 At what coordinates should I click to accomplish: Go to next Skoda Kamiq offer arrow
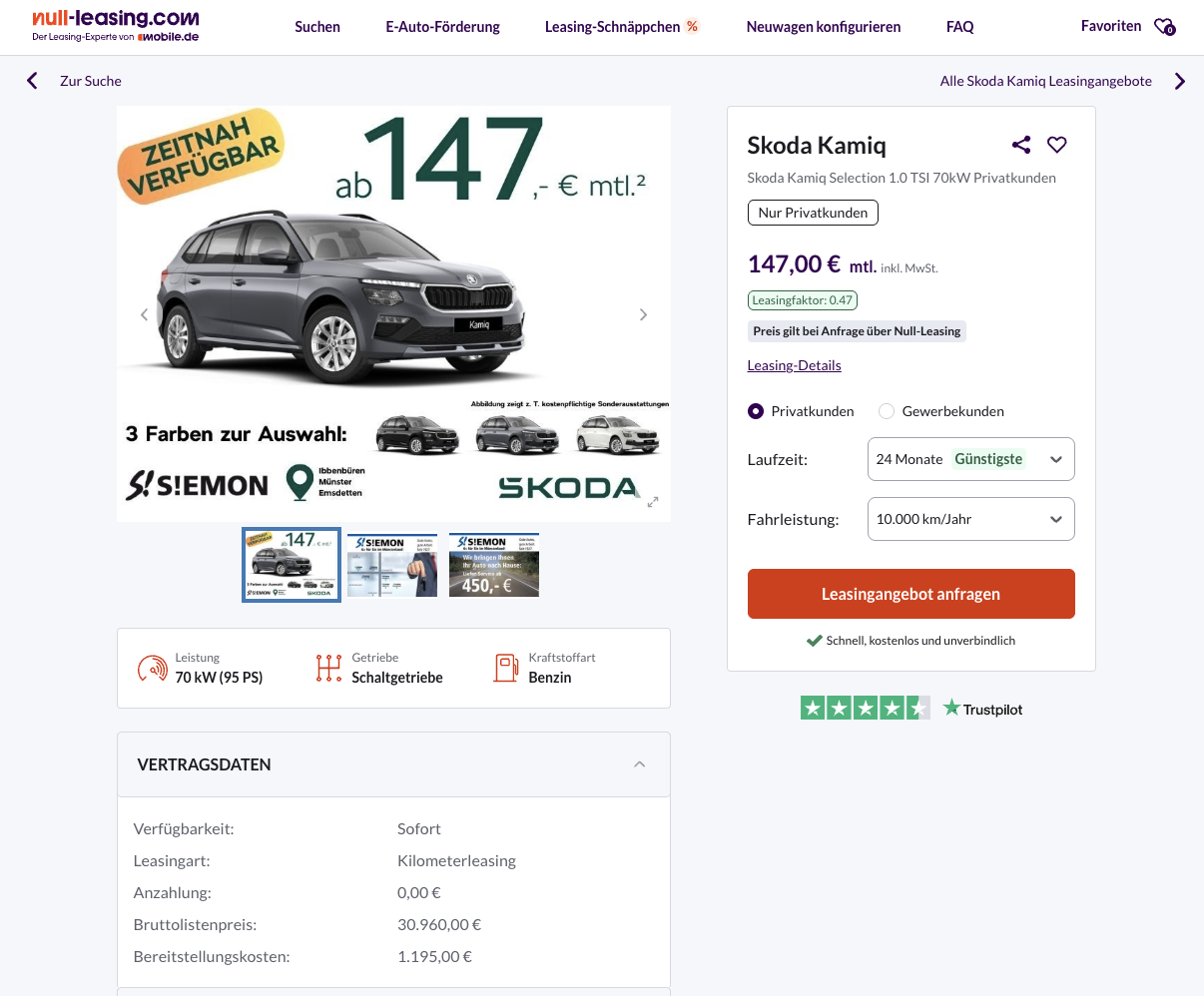point(1180,81)
